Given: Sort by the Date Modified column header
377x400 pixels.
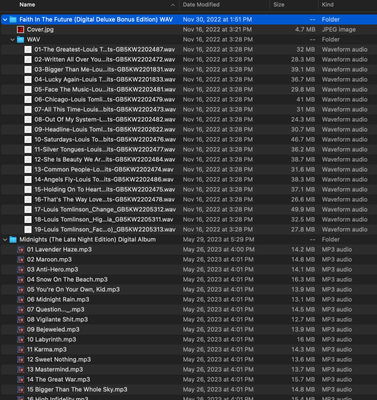Looking at the screenshot, I should coord(201,5).
